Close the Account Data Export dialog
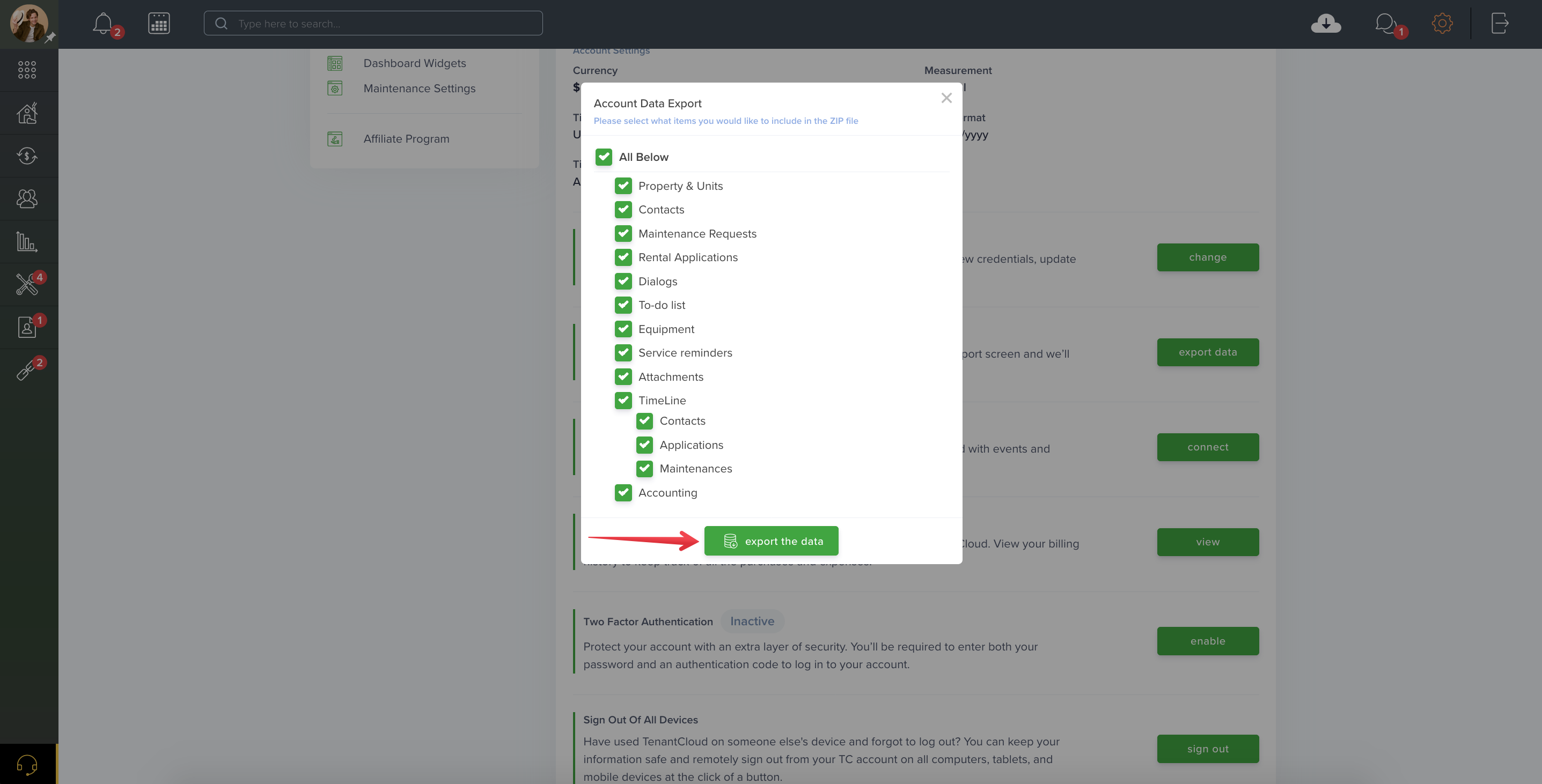This screenshot has height=784, width=1542. (946, 98)
